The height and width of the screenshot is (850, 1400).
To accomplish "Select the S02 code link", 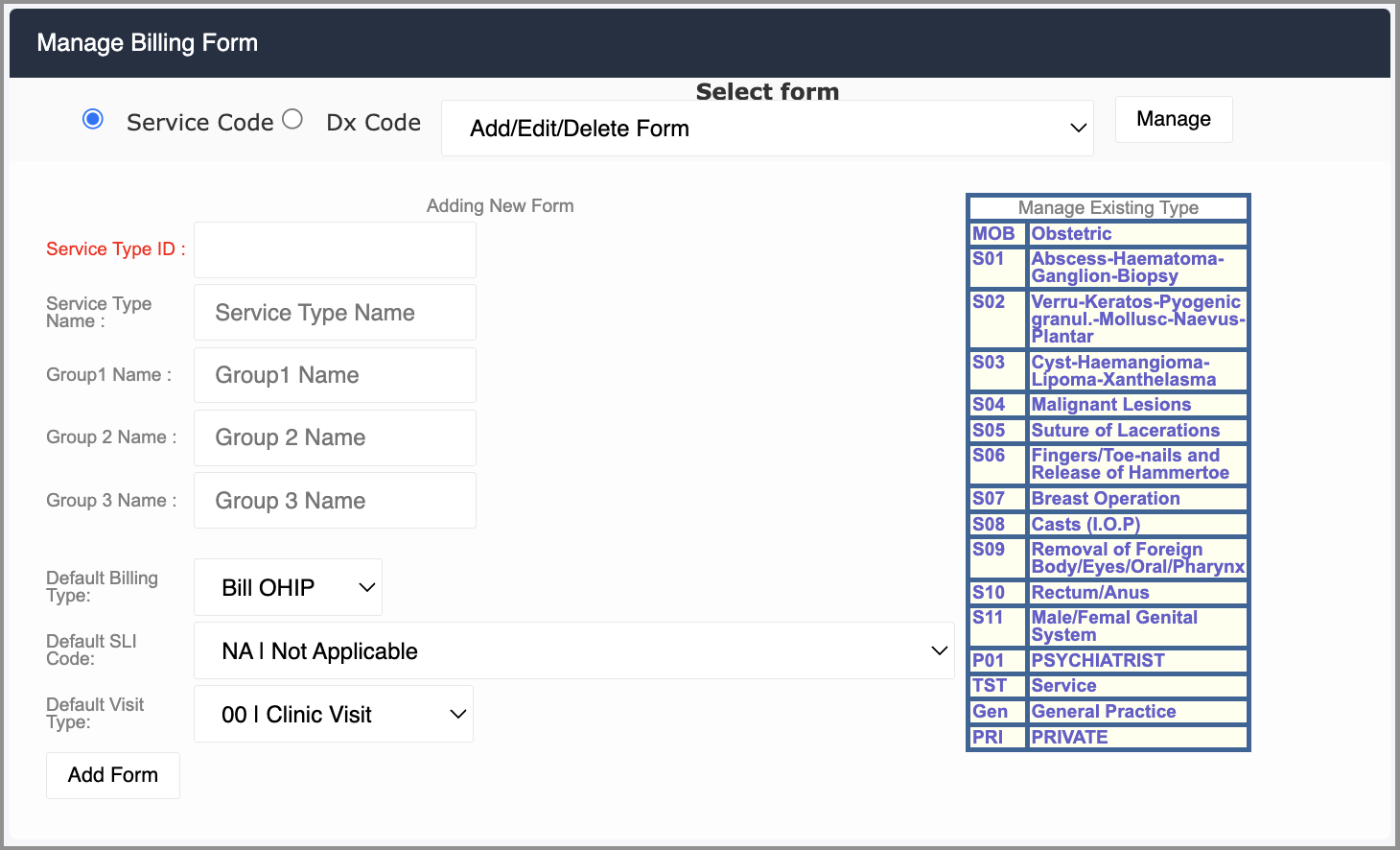I will tap(989, 301).
